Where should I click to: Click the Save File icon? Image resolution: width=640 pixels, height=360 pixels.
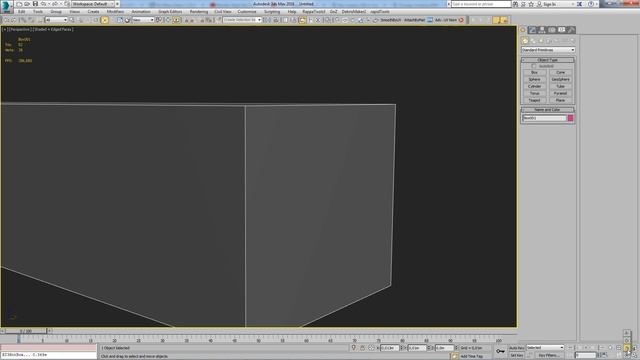pos(35,4)
